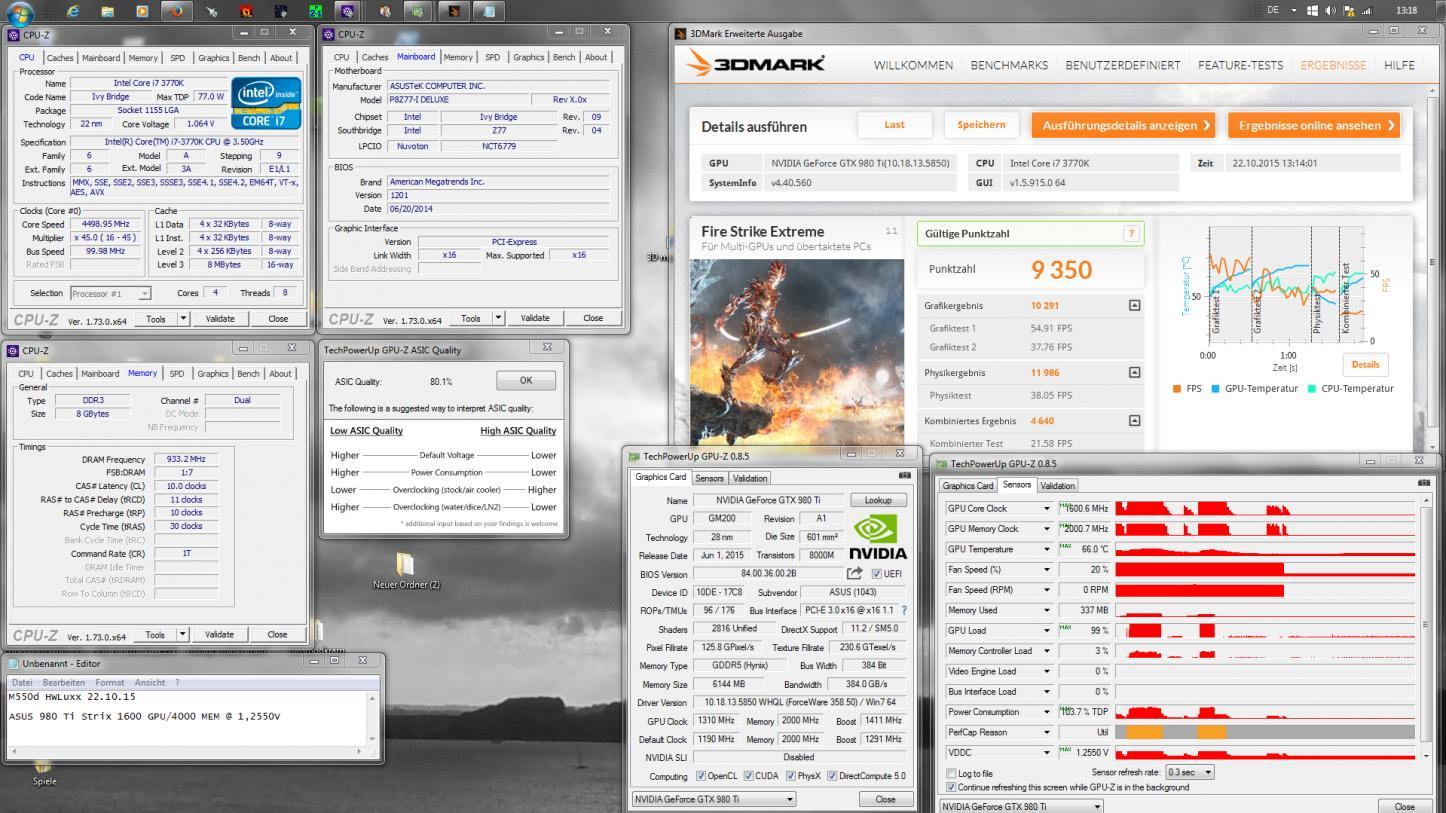This screenshot has width=1446, height=813.
Task: Toggle the CUDA checkbox
Action: [747, 776]
